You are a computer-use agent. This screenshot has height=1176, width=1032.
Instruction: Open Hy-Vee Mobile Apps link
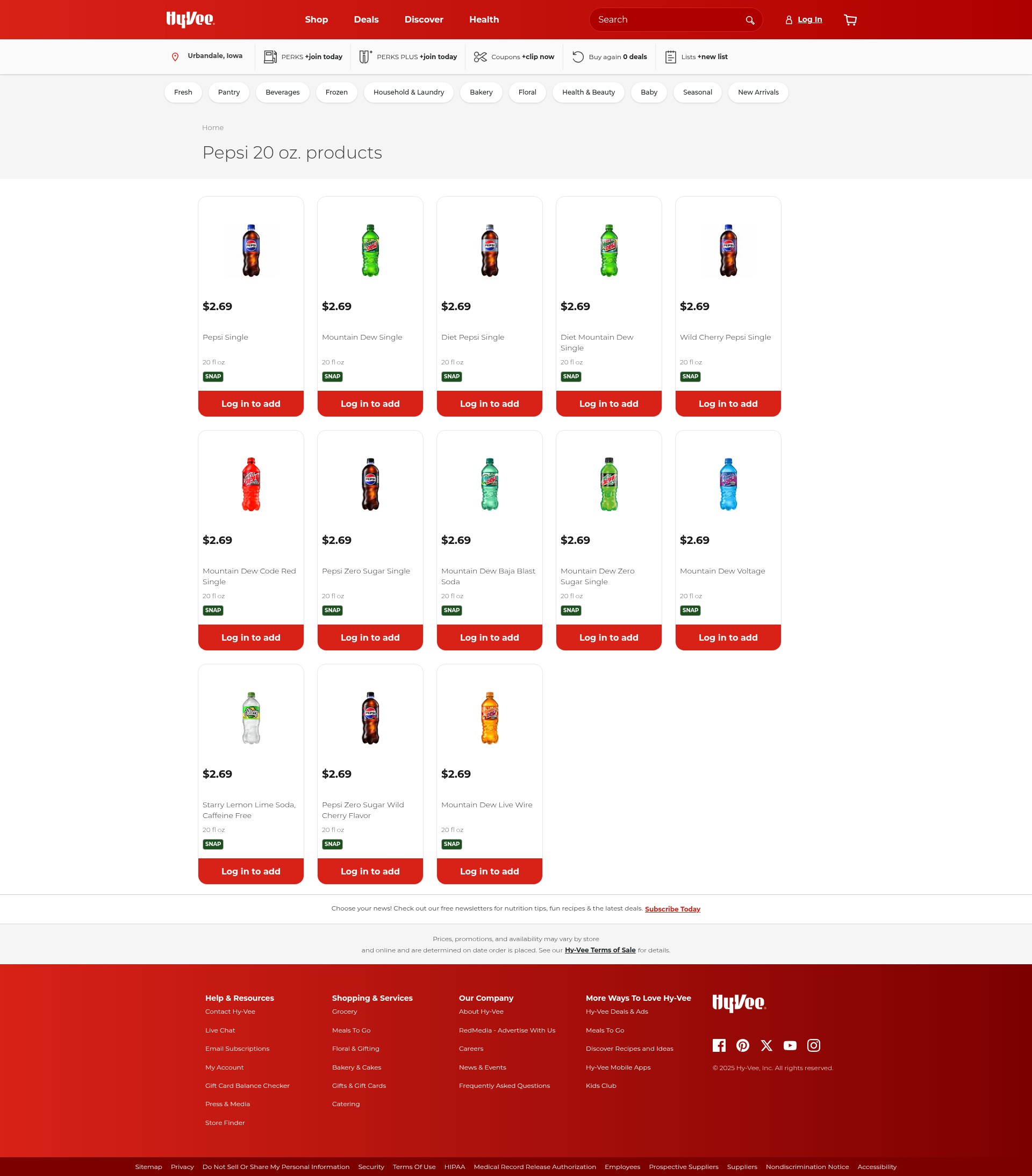pyautogui.click(x=619, y=1067)
